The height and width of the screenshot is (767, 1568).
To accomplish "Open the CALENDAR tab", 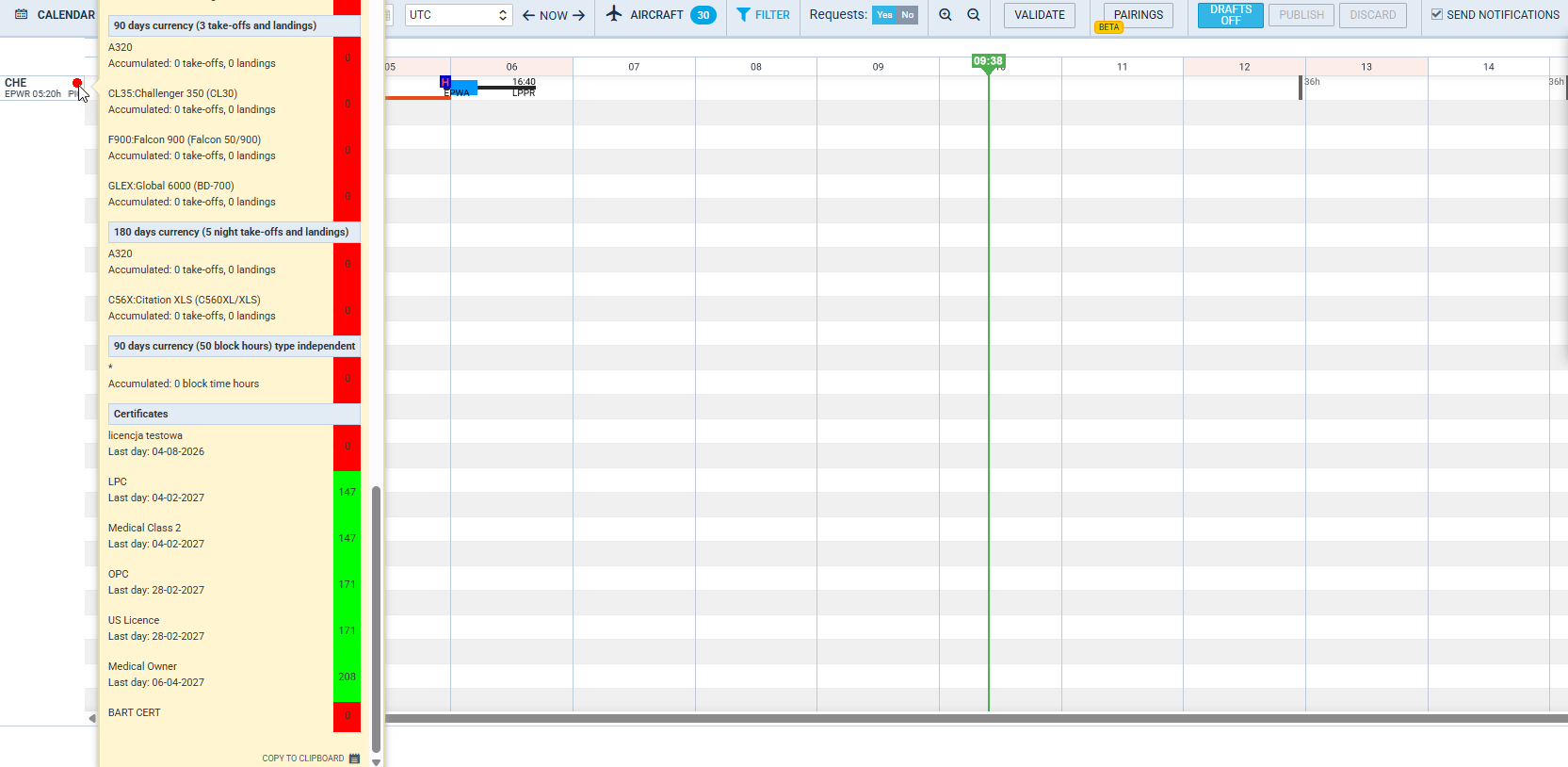I will click(66, 15).
